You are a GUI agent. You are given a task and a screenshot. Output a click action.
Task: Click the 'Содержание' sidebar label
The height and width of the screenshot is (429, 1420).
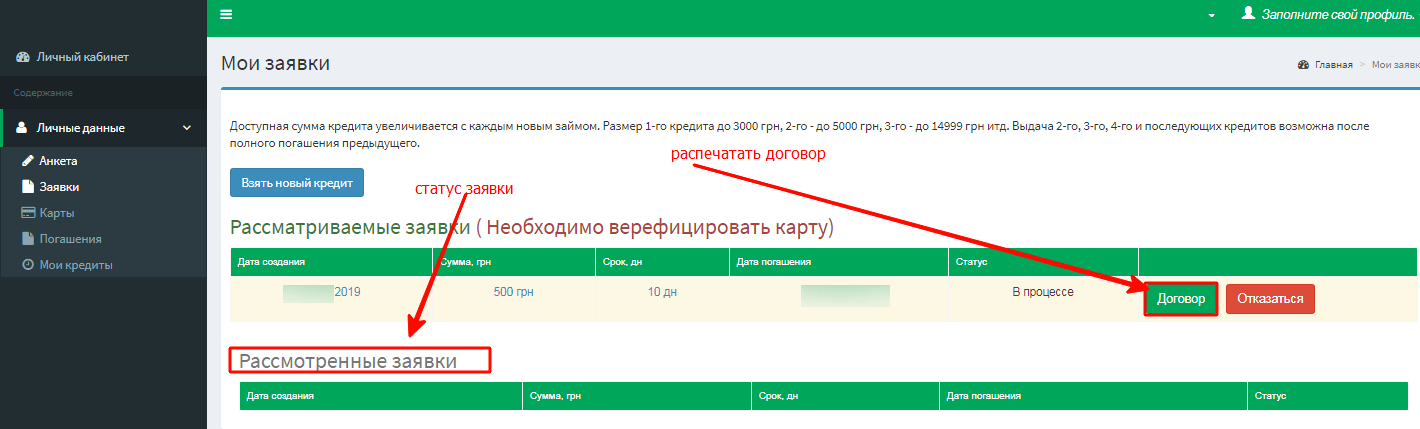[x=43, y=93]
